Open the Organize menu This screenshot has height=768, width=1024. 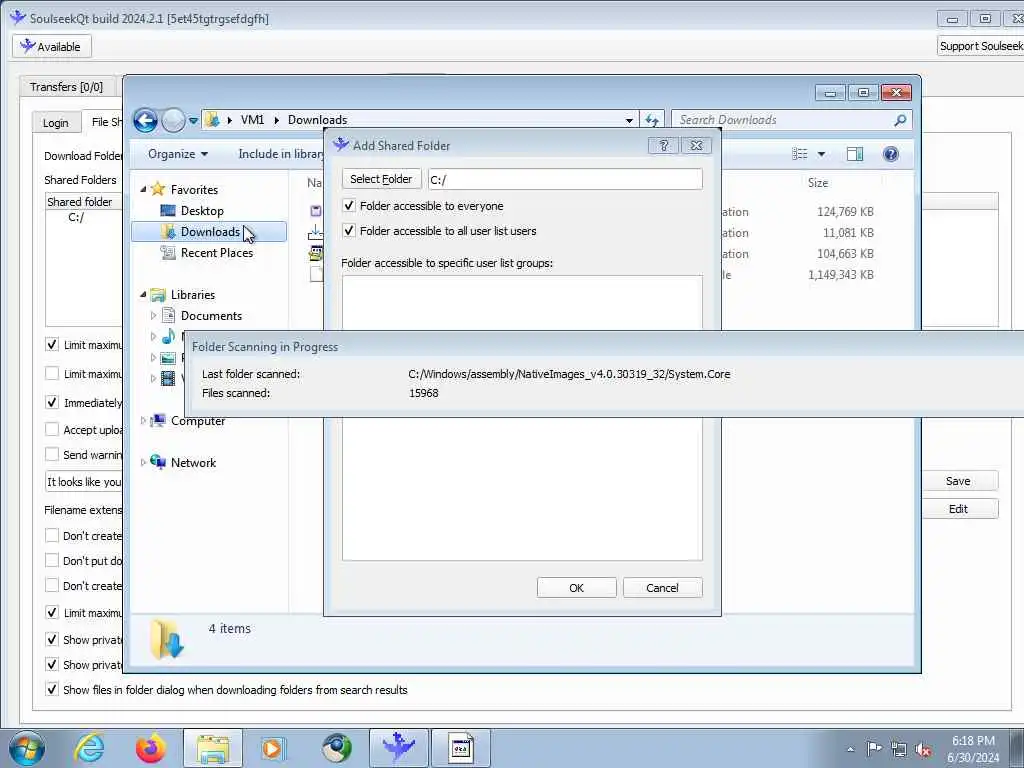(178, 154)
